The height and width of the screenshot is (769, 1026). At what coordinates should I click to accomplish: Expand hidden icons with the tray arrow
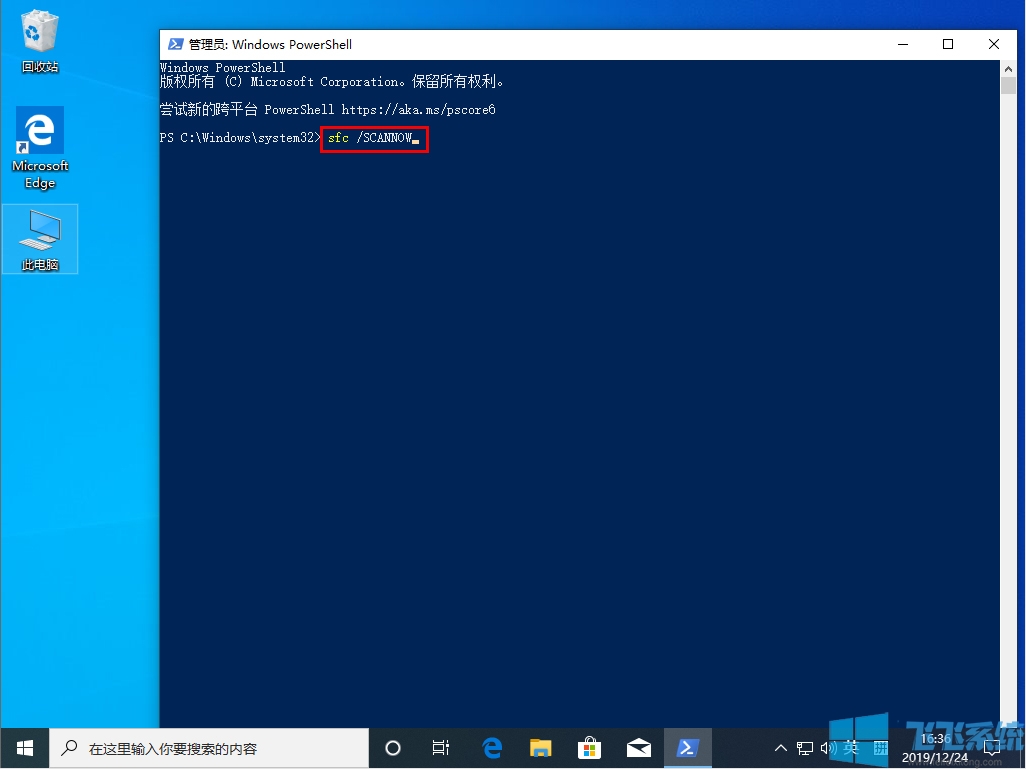[780, 748]
